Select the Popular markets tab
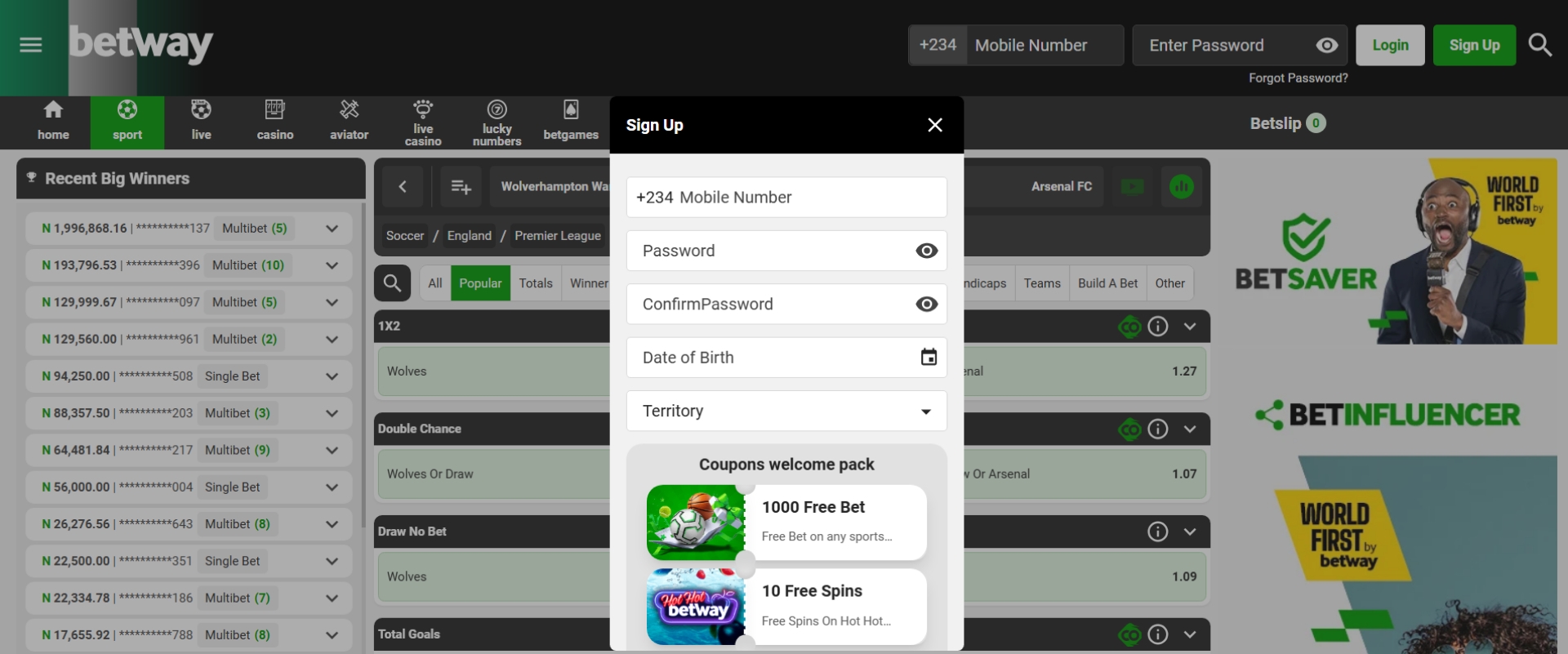This screenshot has width=1568, height=654. pyautogui.click(x=480, y=283)
